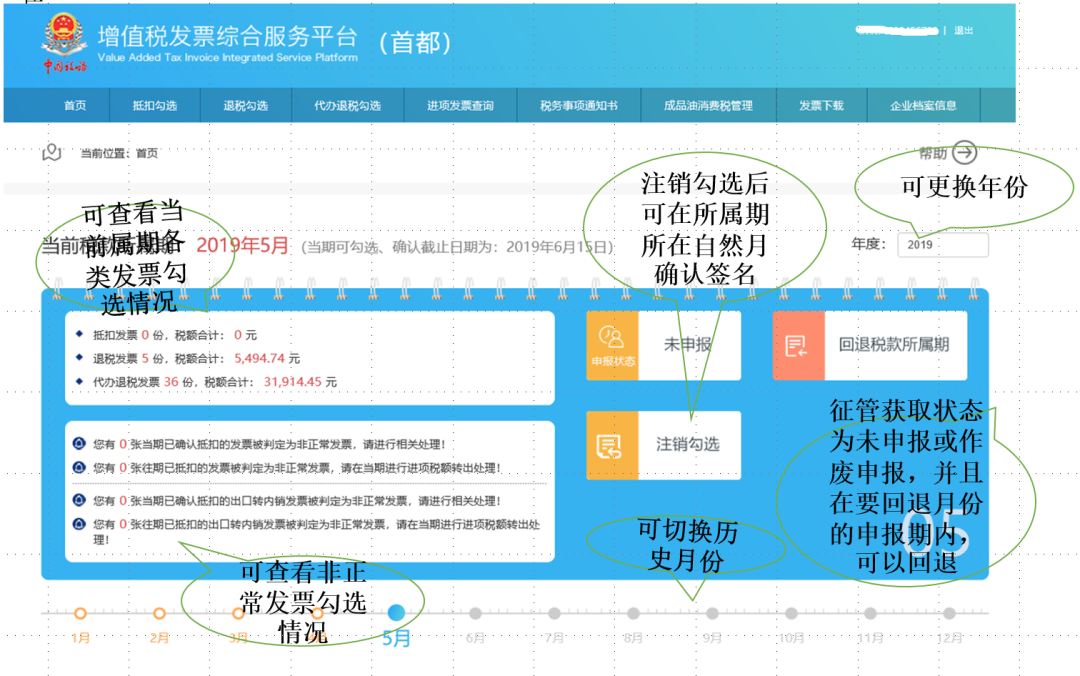Click the China Tax emblem logo
The image size is (1080, 676).
(x=64, y=43)
